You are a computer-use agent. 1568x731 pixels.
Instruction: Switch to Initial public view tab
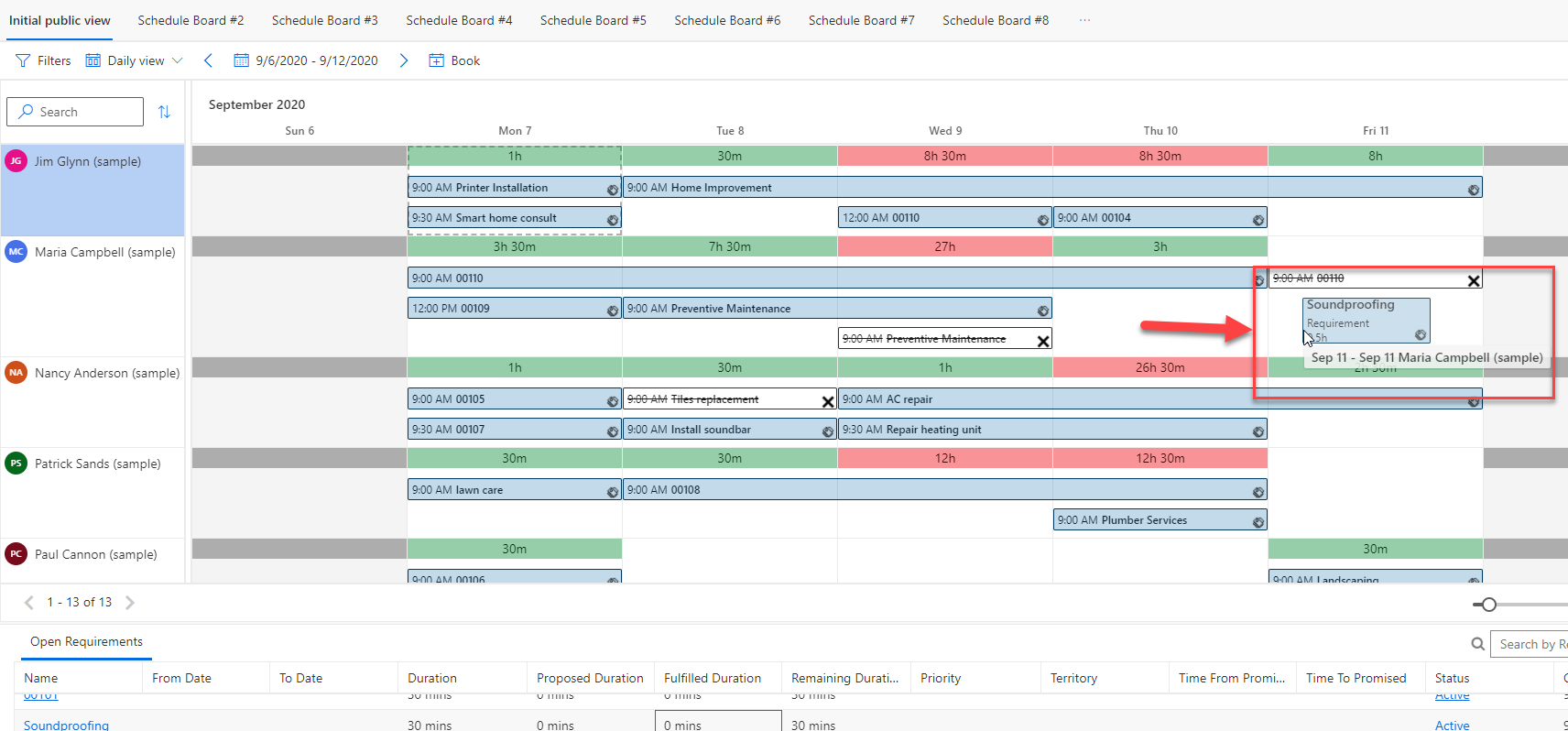(60, 20)
